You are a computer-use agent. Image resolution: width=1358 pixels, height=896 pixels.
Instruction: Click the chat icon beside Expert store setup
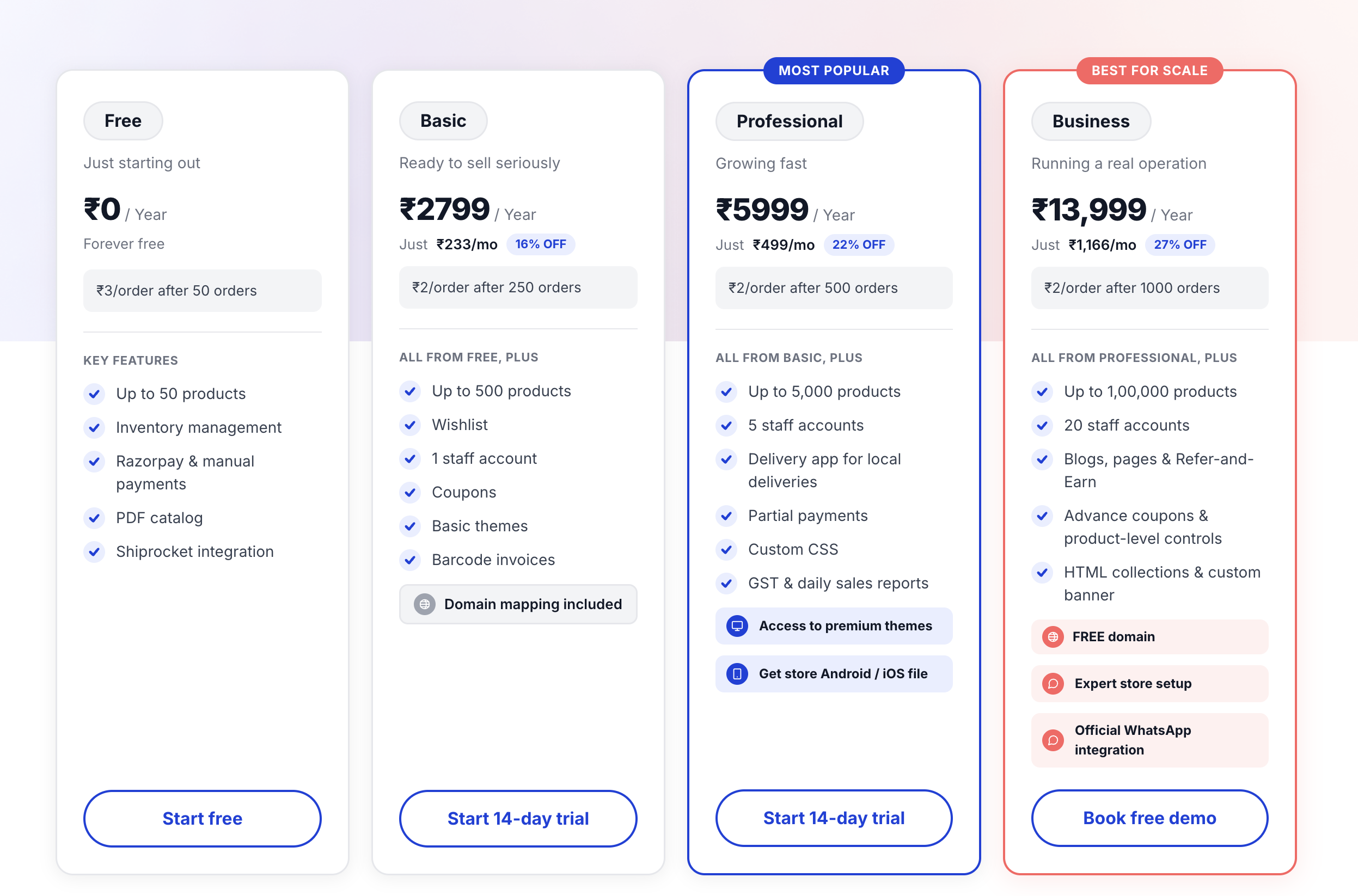1054,683
